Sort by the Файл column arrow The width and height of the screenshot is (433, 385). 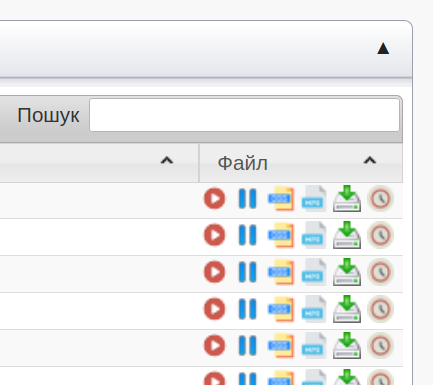coord(370,161)
